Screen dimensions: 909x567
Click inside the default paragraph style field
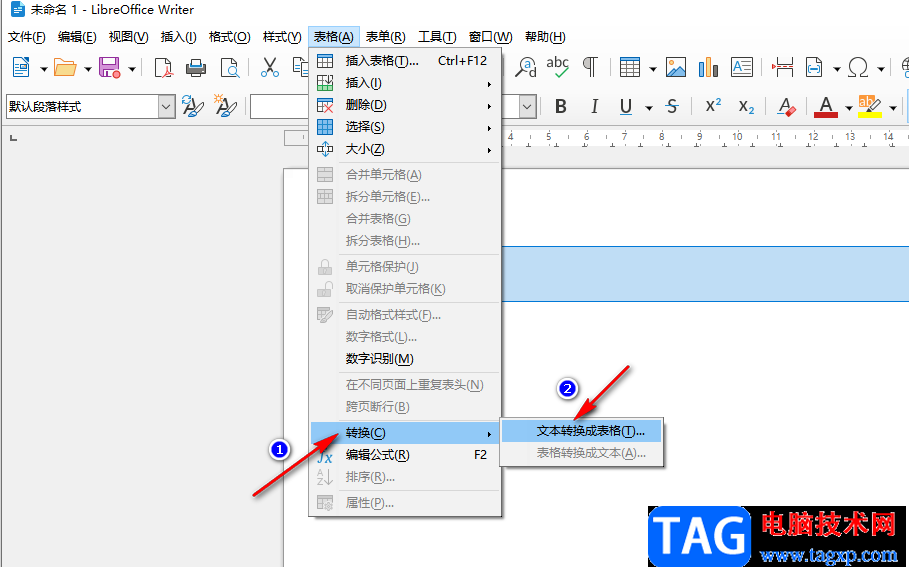(82, 107)
